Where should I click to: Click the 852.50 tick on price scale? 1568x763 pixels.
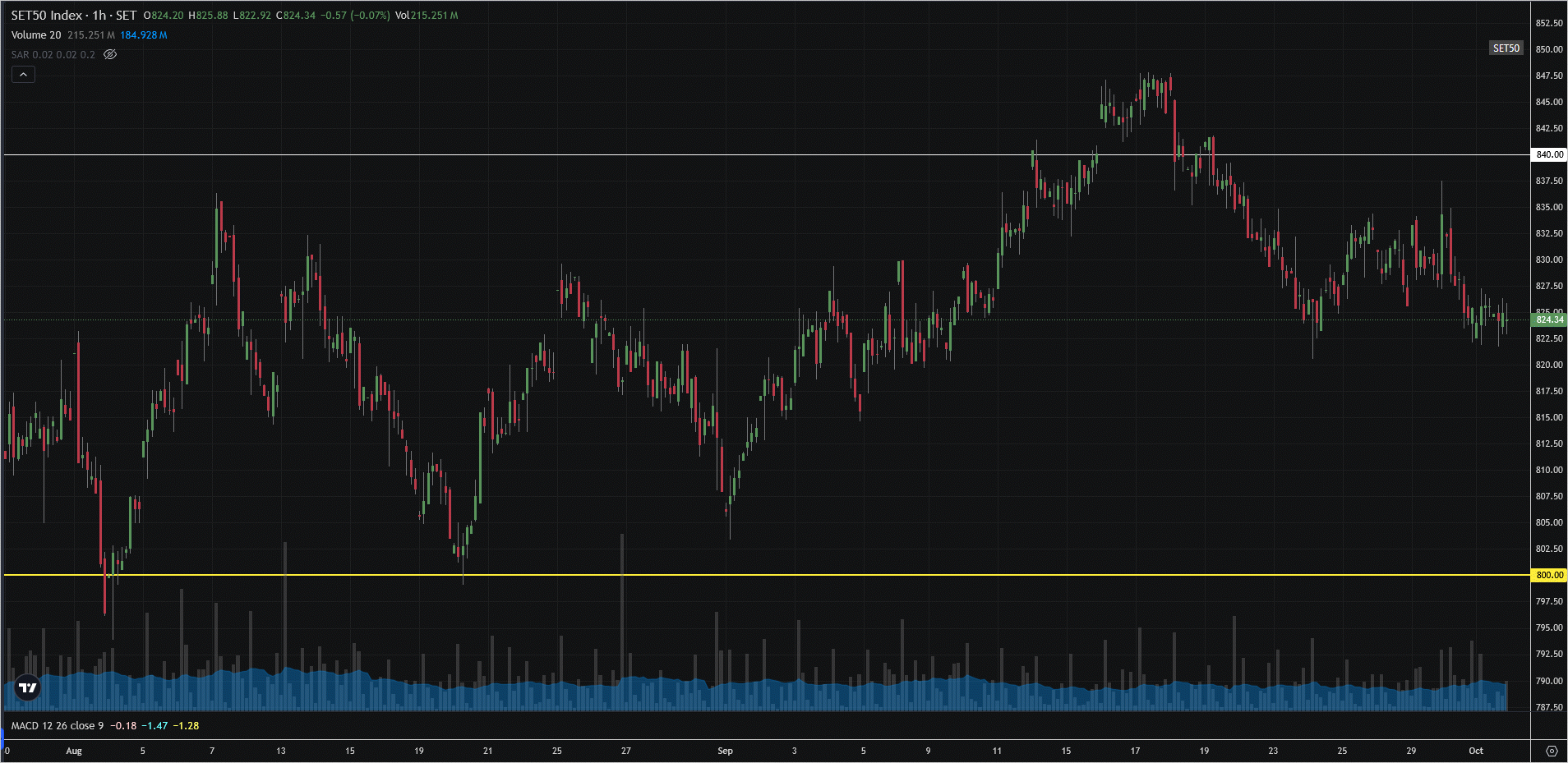tap(1549, 23)
